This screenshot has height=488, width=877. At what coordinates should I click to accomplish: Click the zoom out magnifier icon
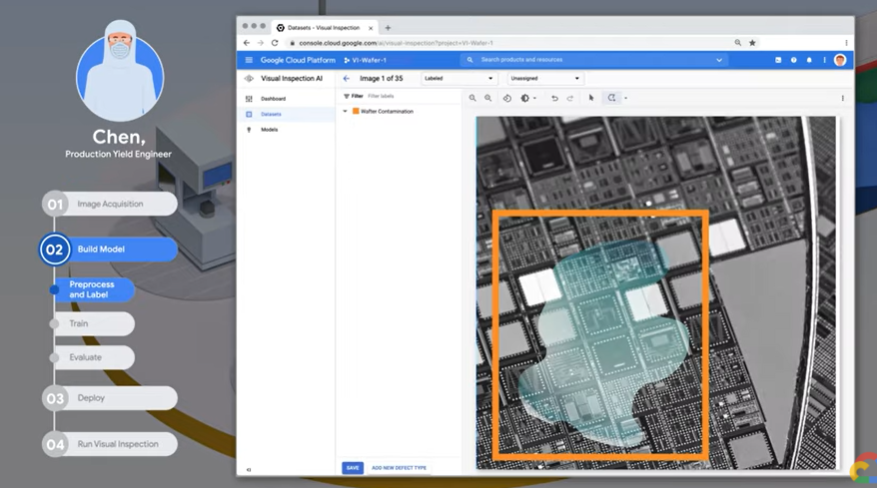(488, 98)
